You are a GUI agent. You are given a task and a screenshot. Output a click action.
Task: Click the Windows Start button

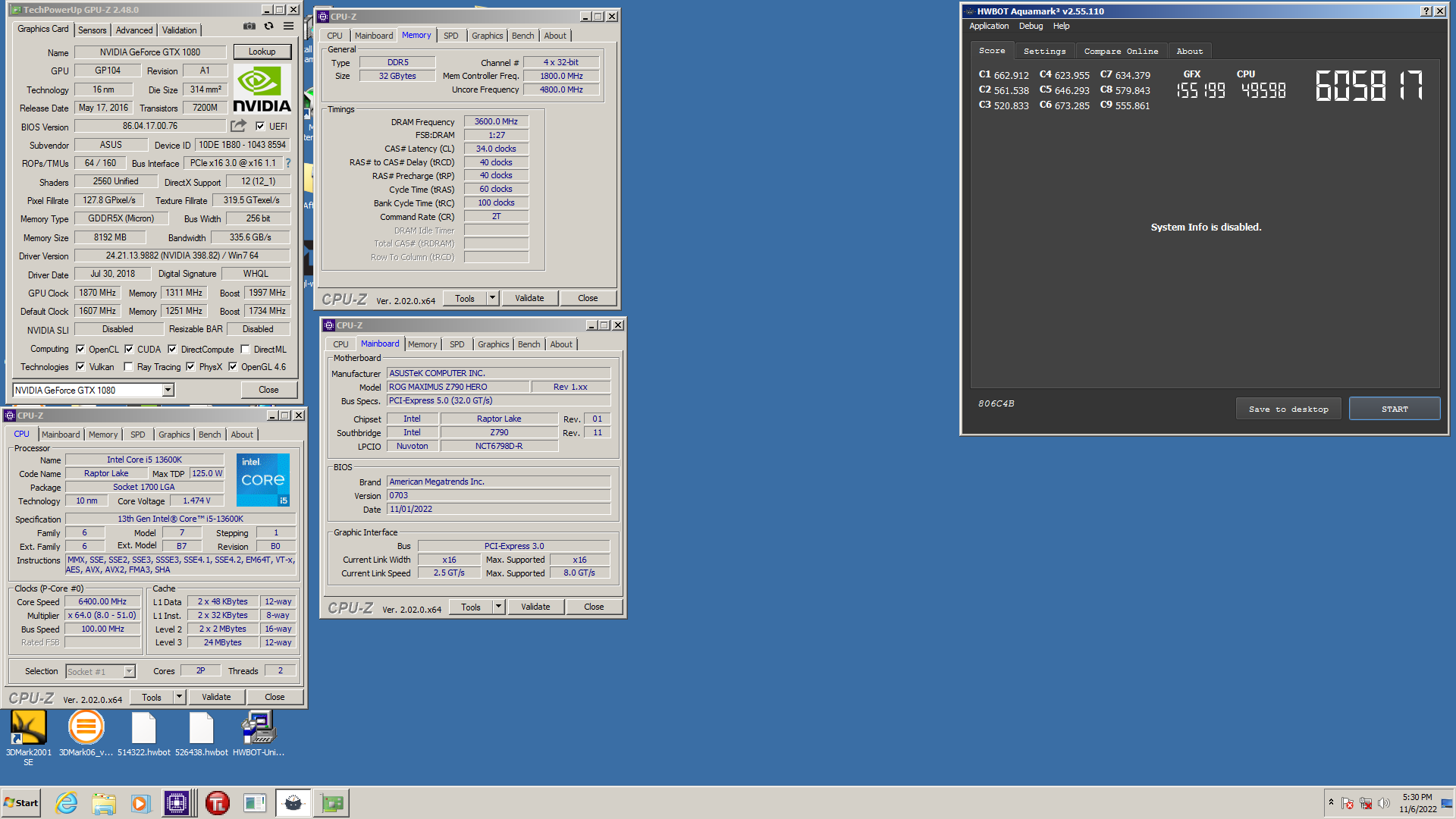pos(22,803)
